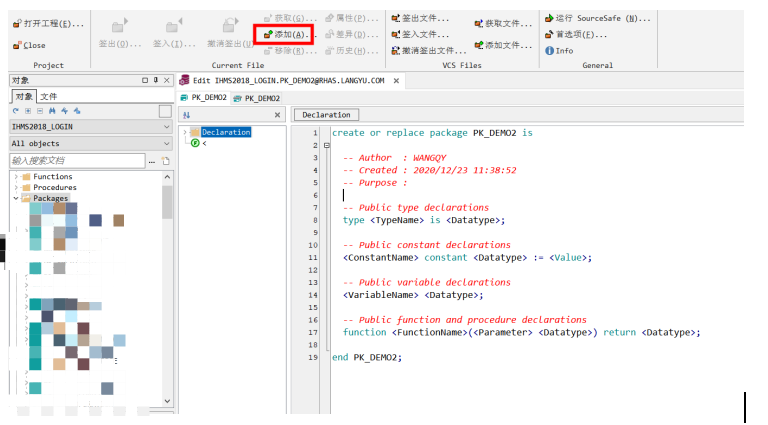Select the Procedures tree item

[55, 187]
